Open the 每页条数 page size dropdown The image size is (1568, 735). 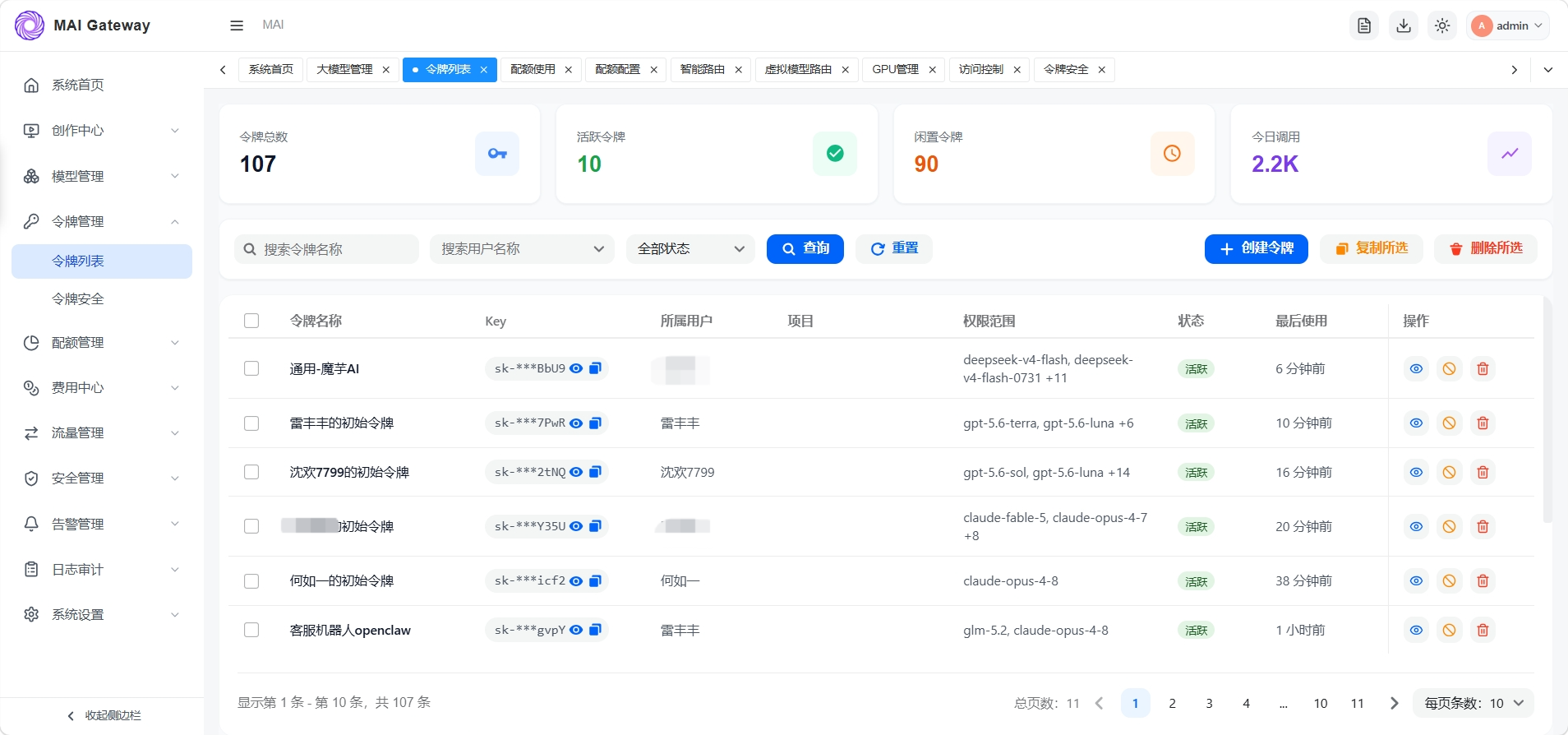coord(1473,703)
